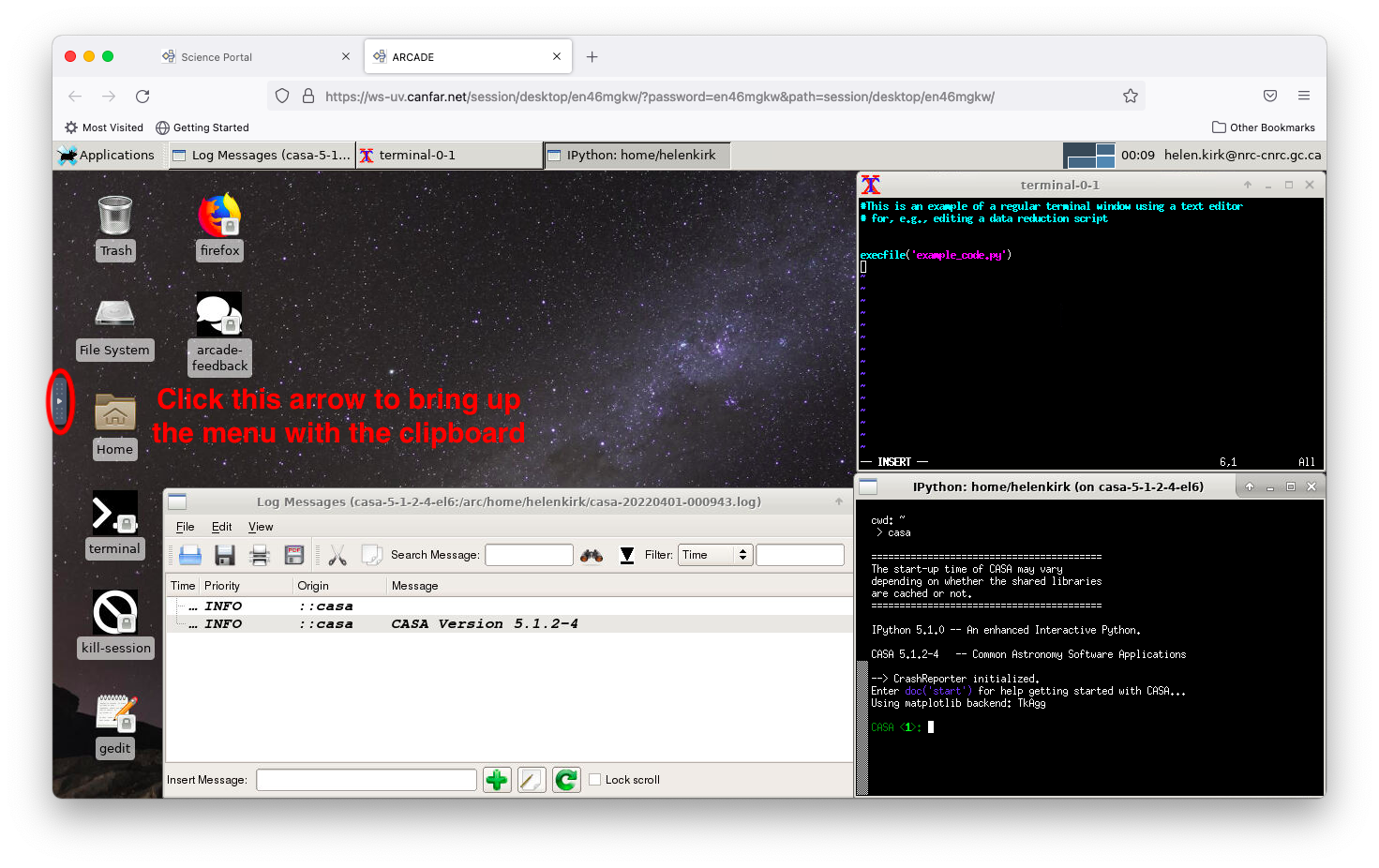
Task: Click the green plus insert message button
Action: coord(497,780)
